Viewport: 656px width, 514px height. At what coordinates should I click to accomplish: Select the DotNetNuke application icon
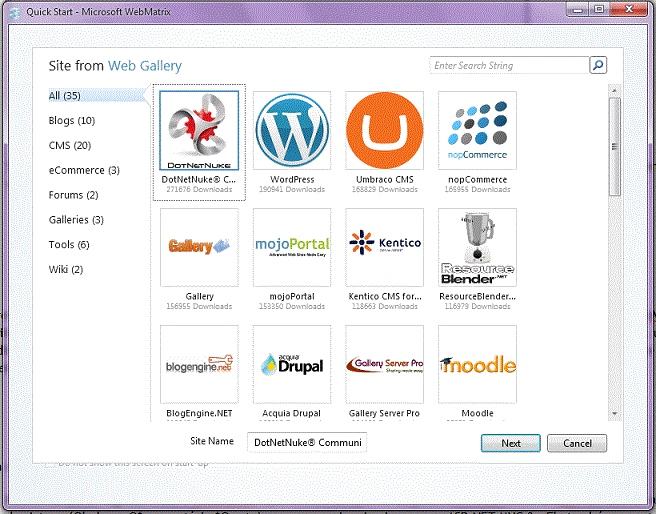[x=199, y=130]
